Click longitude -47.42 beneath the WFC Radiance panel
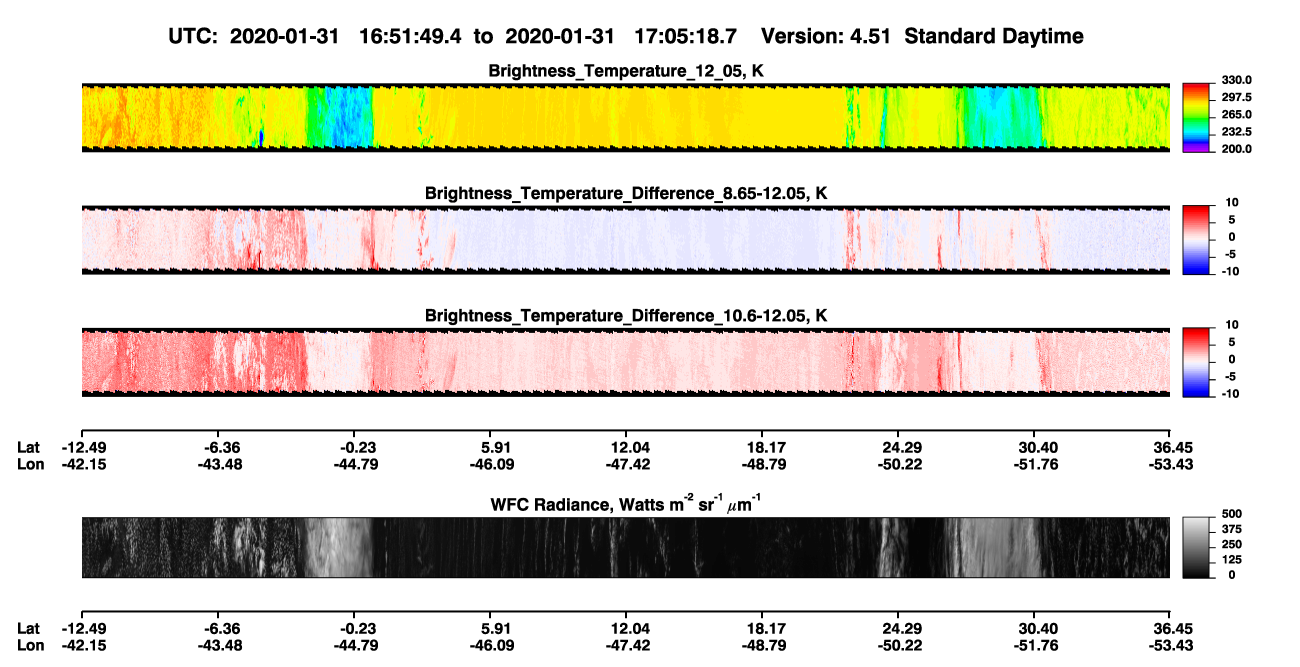1300x667 pixels. point(628,645)
